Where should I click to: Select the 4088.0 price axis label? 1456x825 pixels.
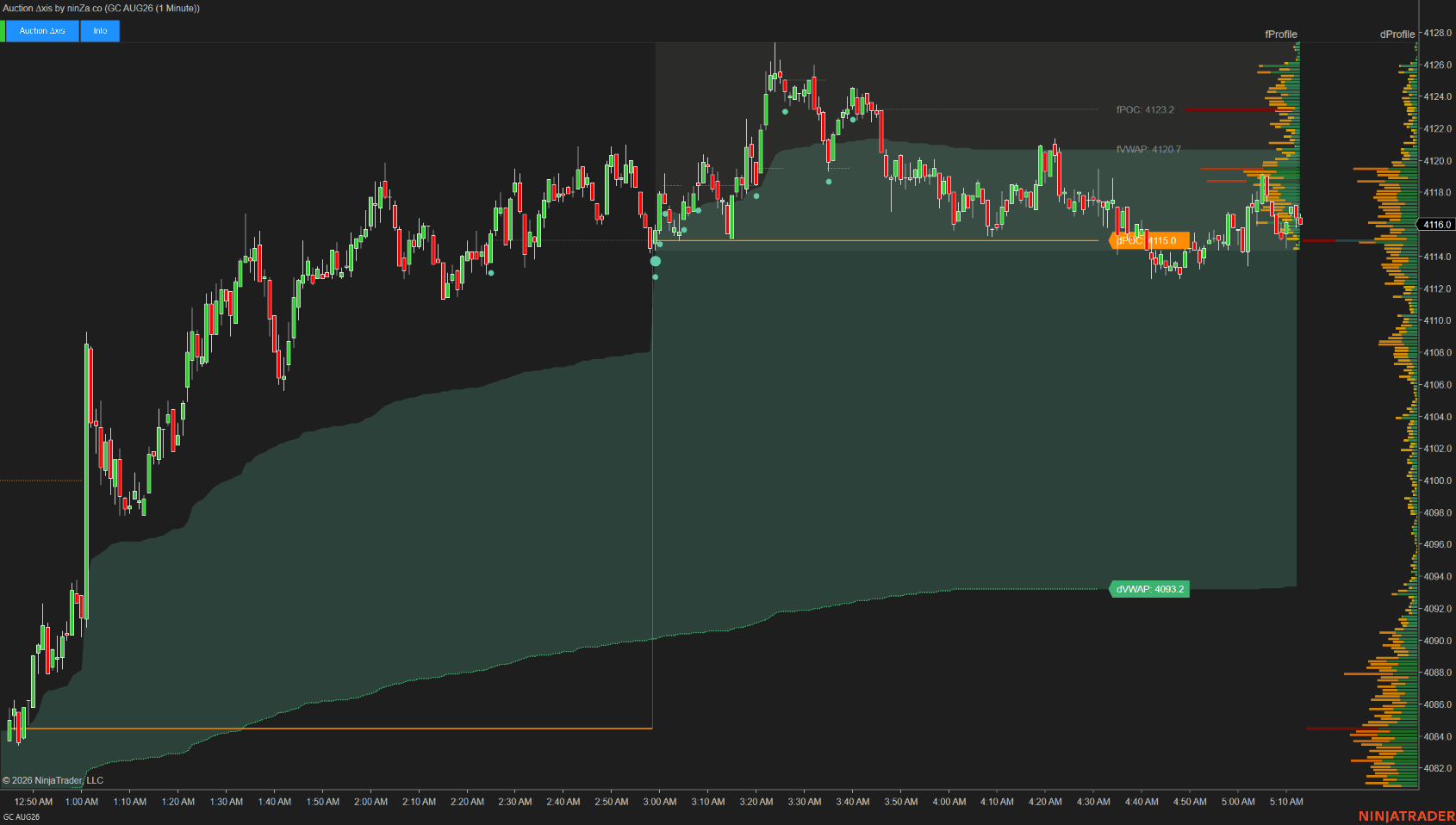click(x=1438, y=673)
